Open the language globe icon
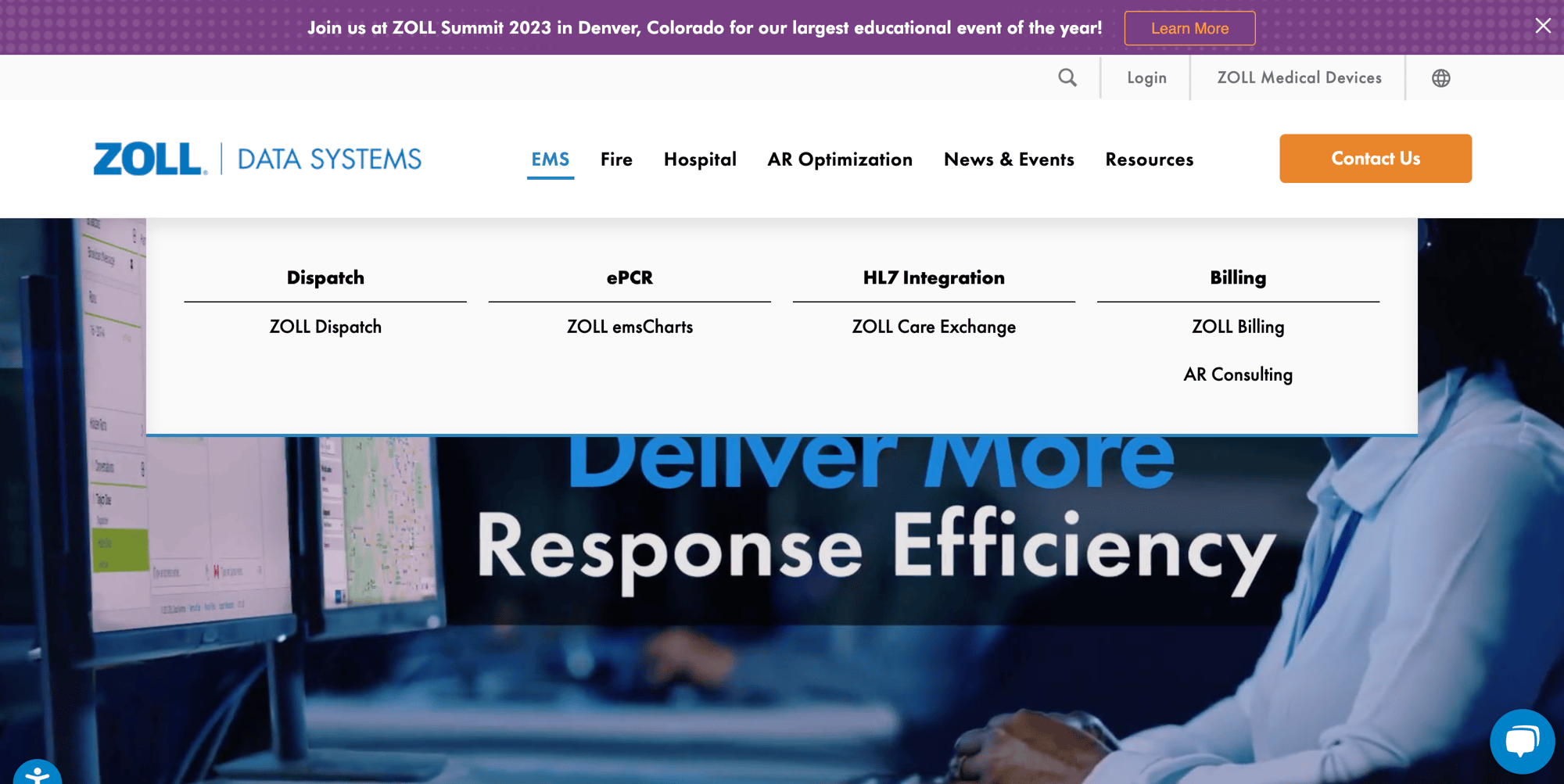The width and height of the screenshot is (1564, 784). point(1441,78)
